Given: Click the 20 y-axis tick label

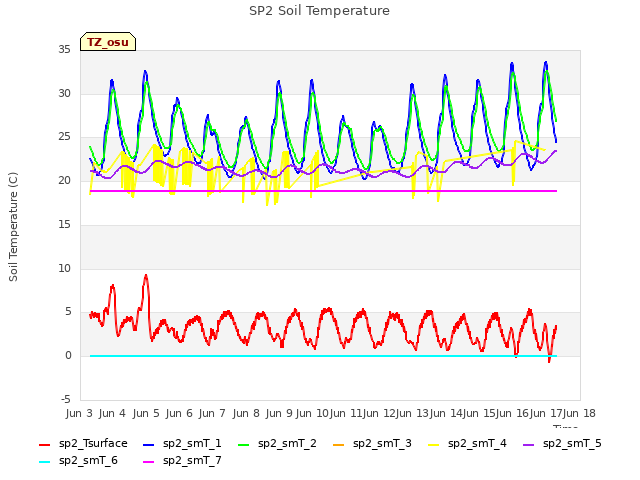Looking at the screenshot, I should (x=64, y=180).
